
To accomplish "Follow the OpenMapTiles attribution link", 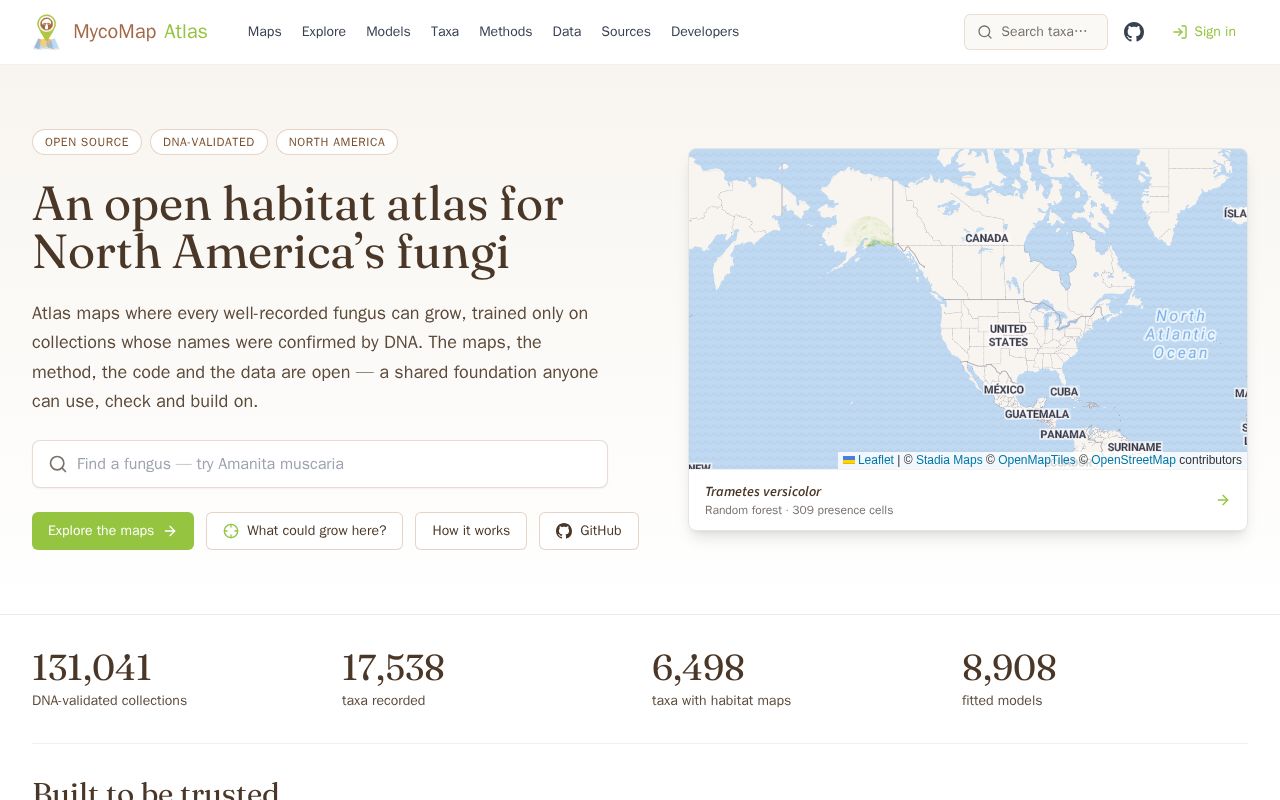I will click(x=1037, y=460).
